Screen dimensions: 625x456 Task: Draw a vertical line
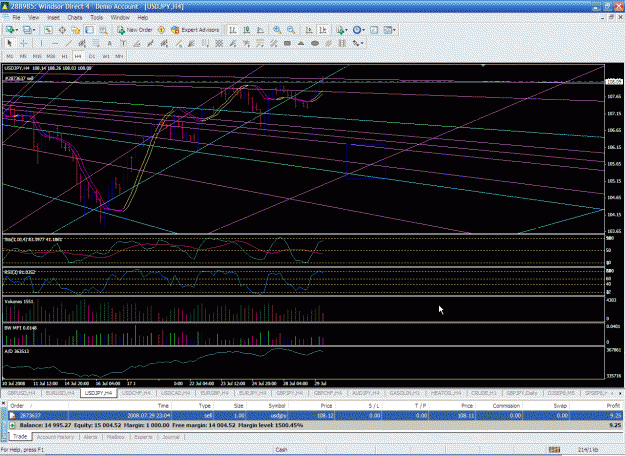pyautogui.click(x=40, y=43)
